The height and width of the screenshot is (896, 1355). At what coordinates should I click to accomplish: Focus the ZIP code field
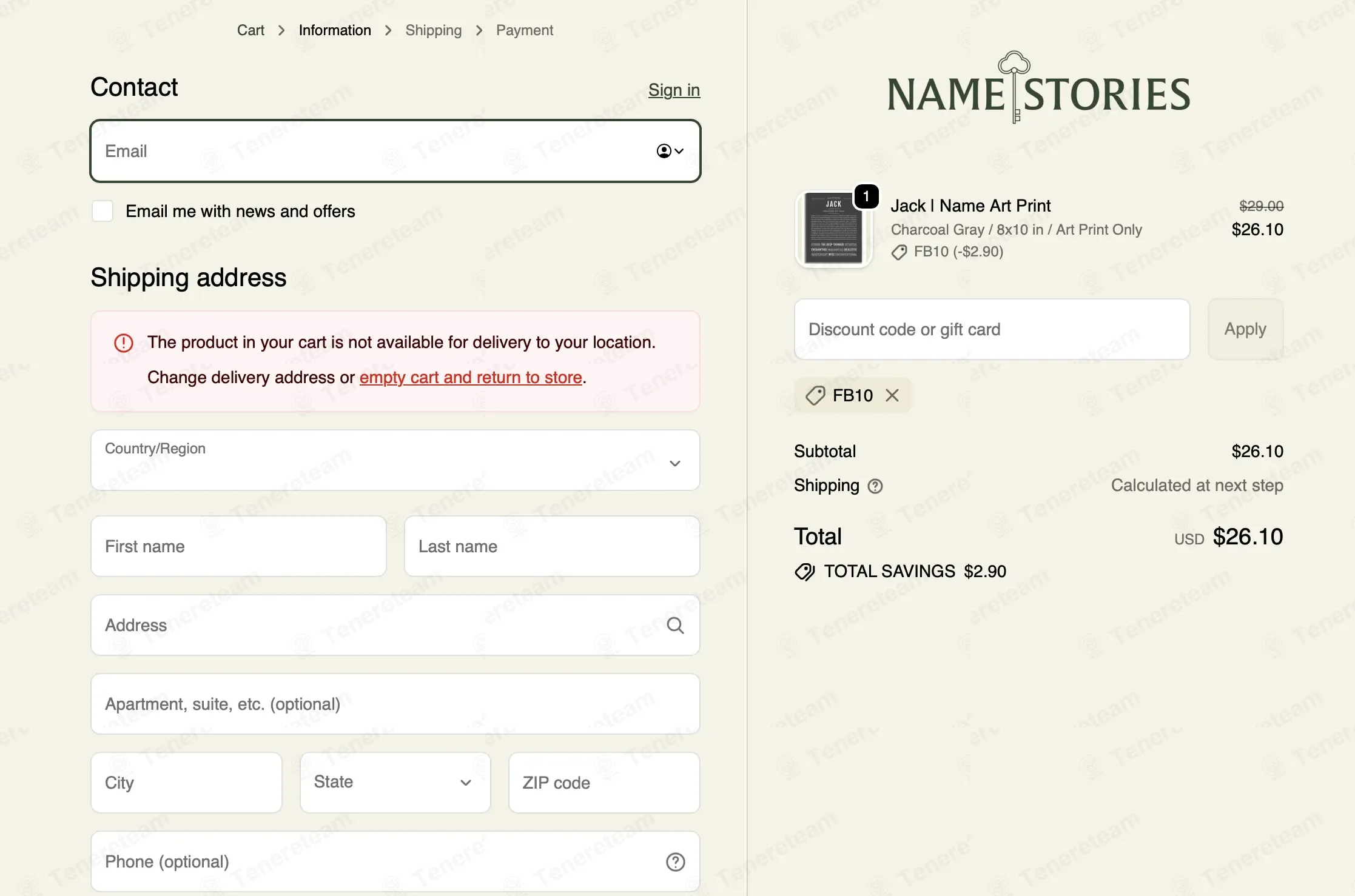604,783
